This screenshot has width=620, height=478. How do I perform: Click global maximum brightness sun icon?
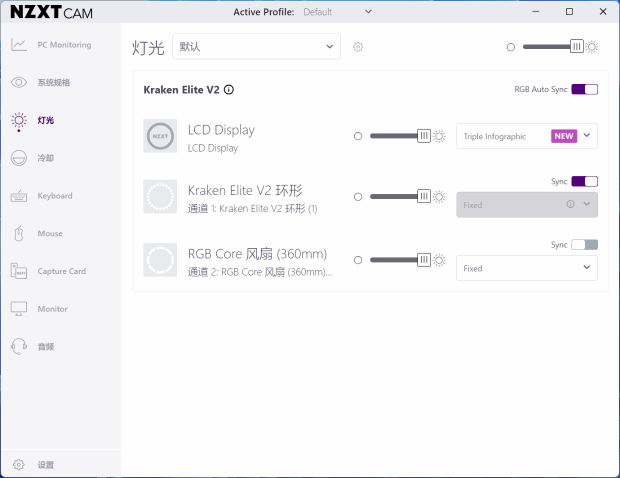(592, 47)
